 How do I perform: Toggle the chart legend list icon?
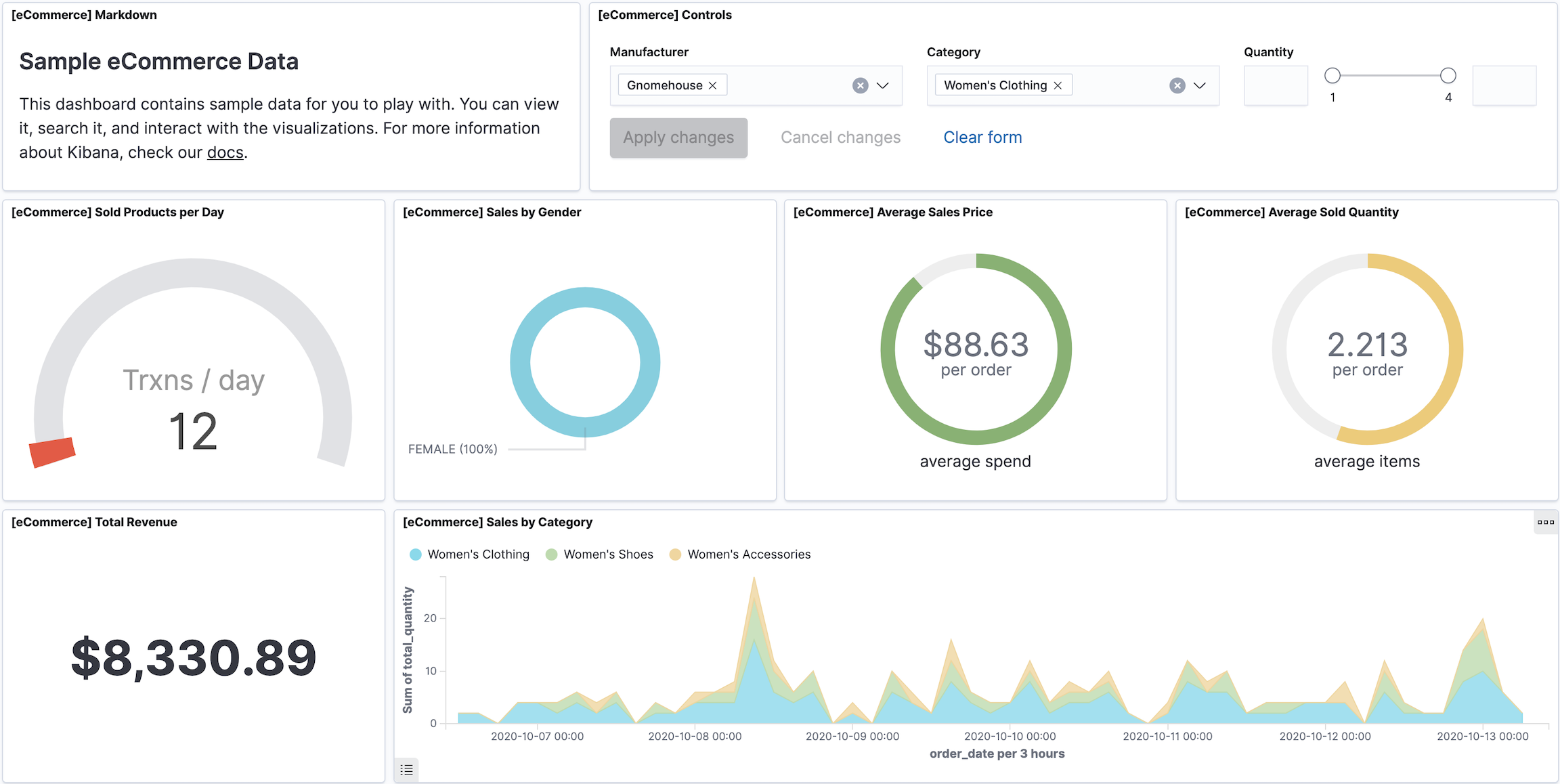coord(406,770)
